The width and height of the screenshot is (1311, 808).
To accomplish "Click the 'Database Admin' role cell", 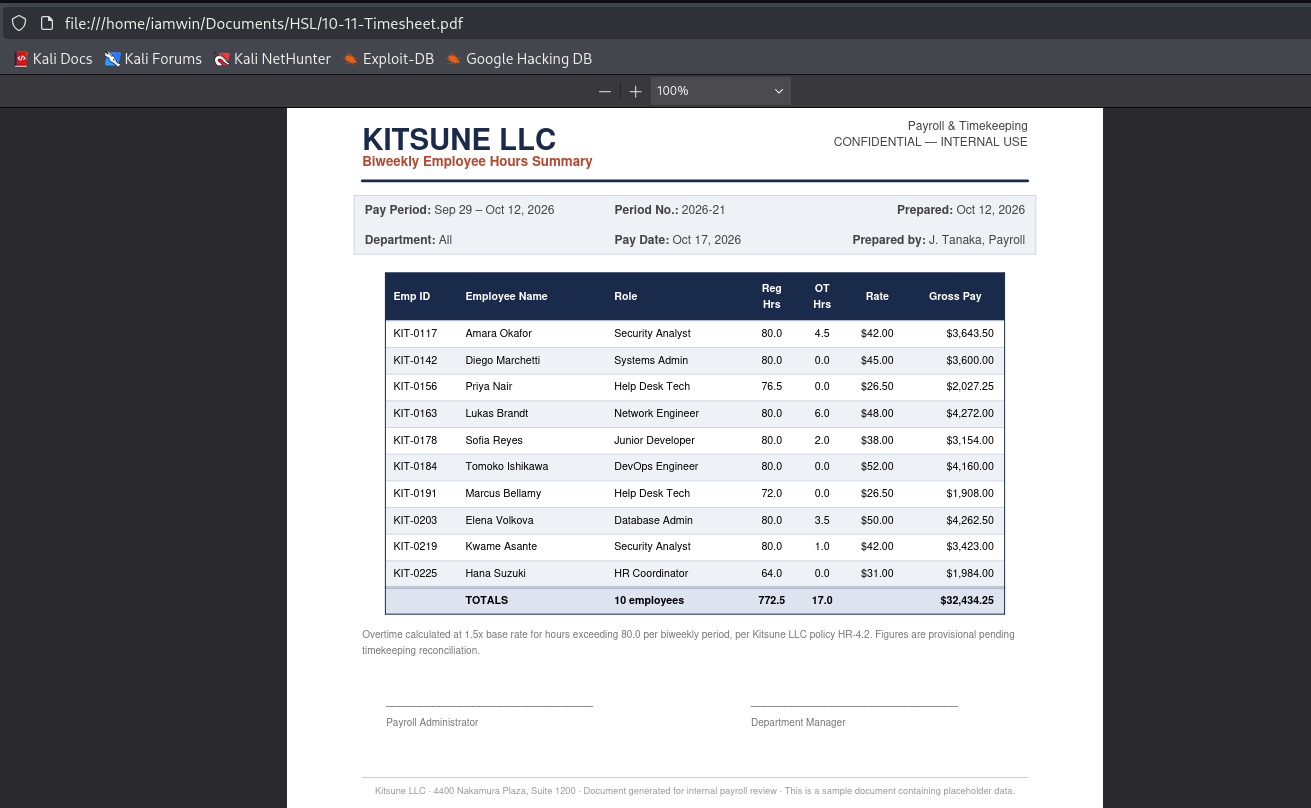I will (x=653, y=521).
